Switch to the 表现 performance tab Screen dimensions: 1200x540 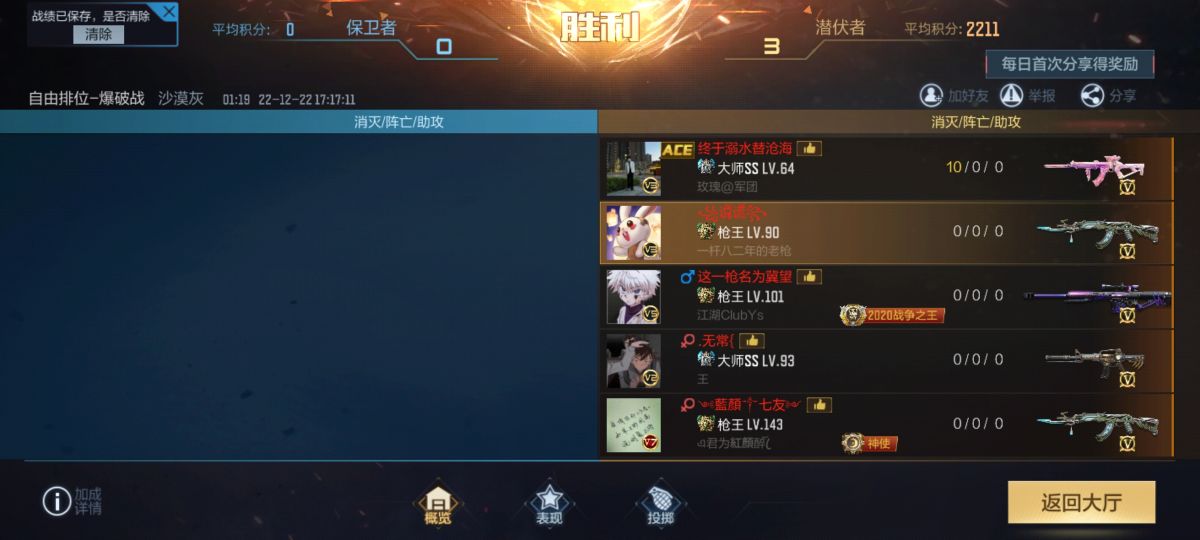pyautogui.click(x=549, y=505)
